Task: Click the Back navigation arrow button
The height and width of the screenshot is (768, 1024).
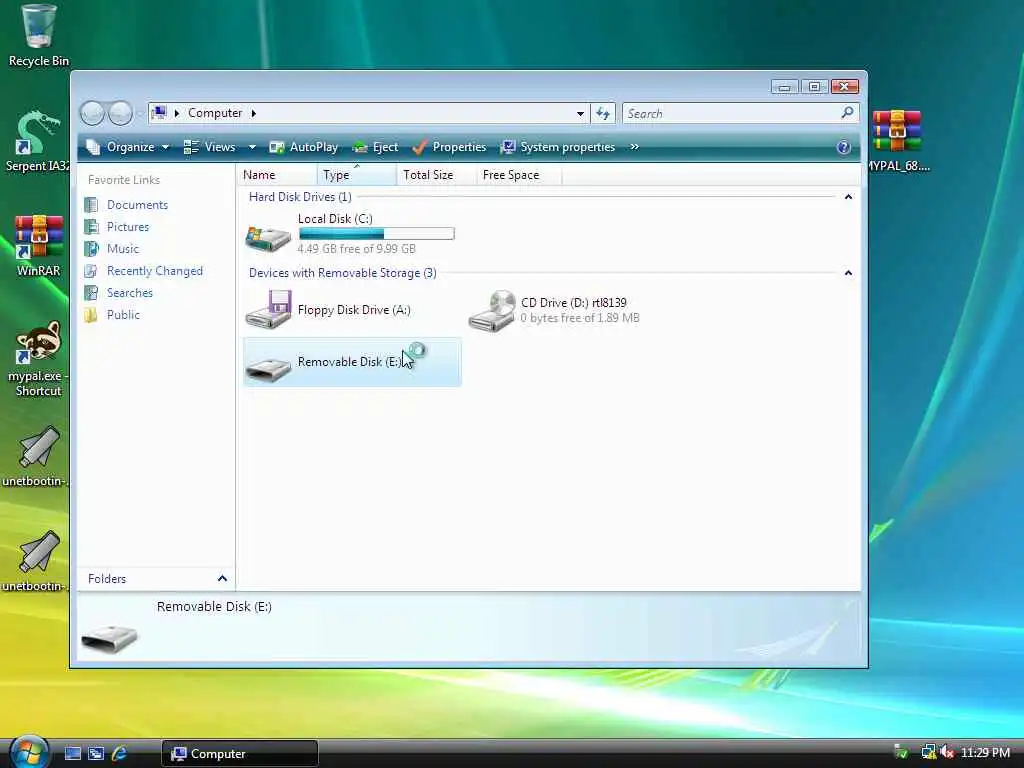Action: pyautogui.click(x=92, y=114)
